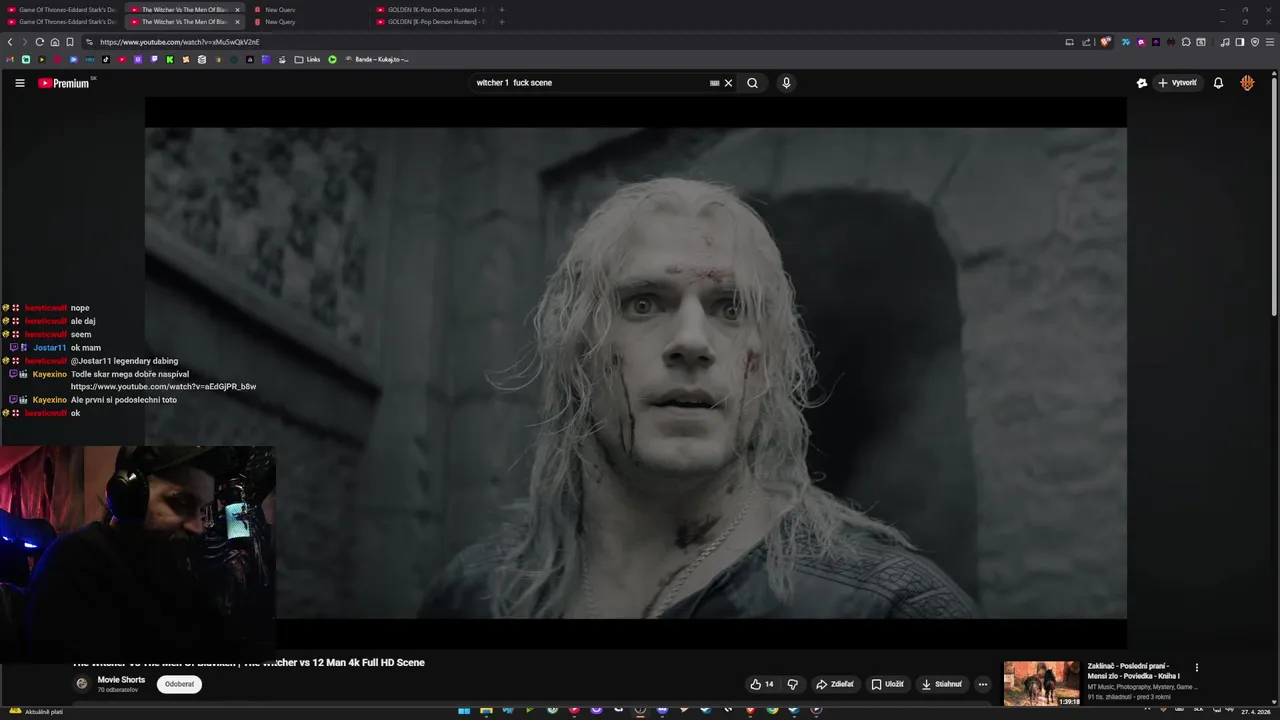Screen dimensions: 1280x720
Task: Open the YouTube hamburger guide menu
Action: (x=19, y=83)
